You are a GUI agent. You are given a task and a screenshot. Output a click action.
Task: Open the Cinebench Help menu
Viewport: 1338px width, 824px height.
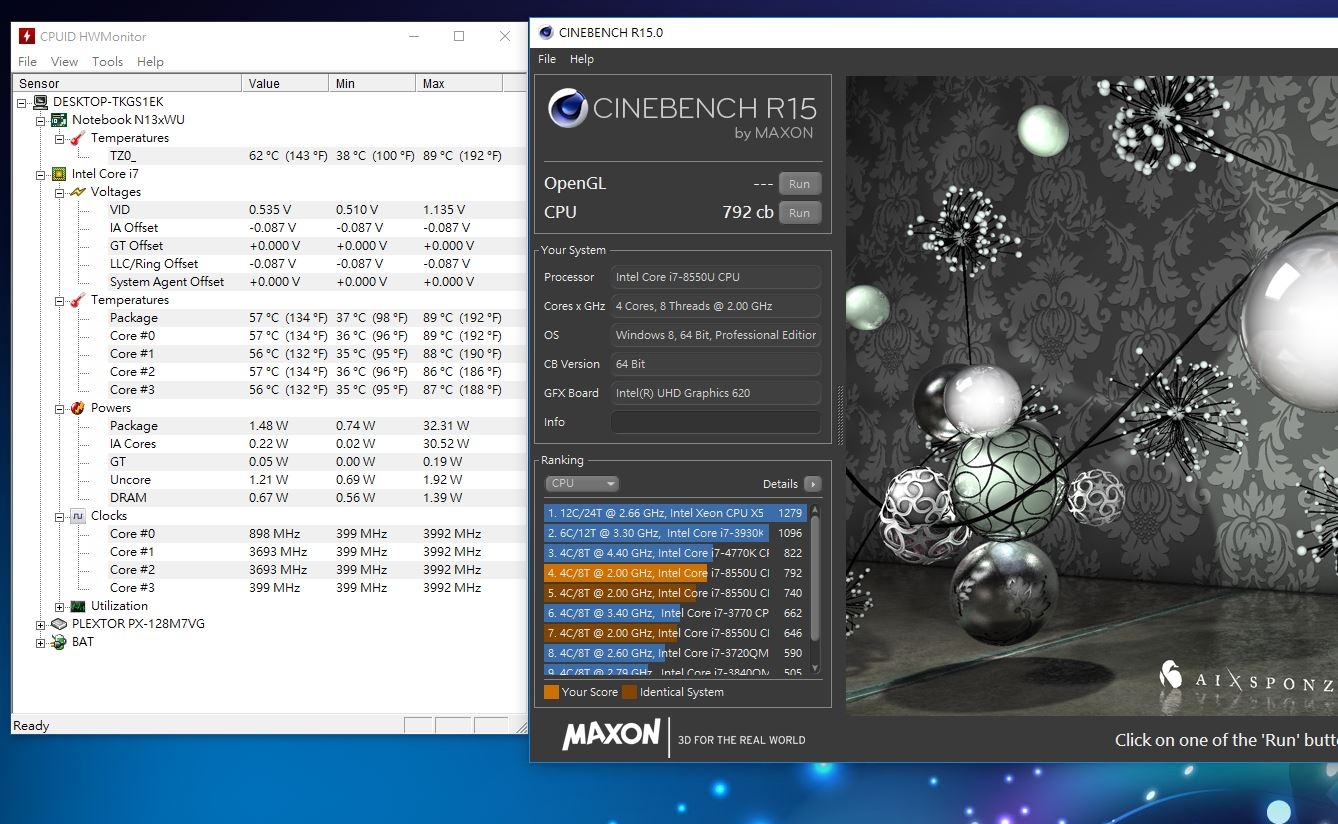click(582, 59)
